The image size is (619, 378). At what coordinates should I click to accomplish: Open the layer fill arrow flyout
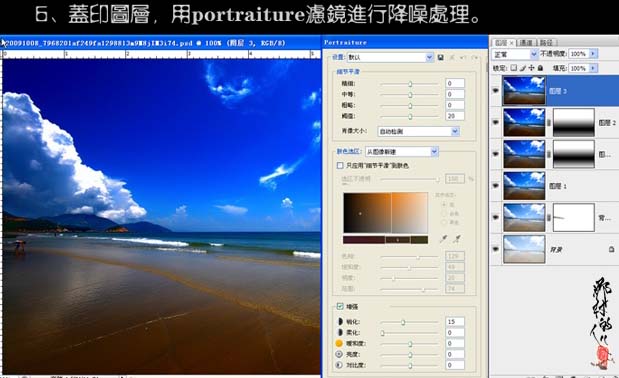[593, 68]
